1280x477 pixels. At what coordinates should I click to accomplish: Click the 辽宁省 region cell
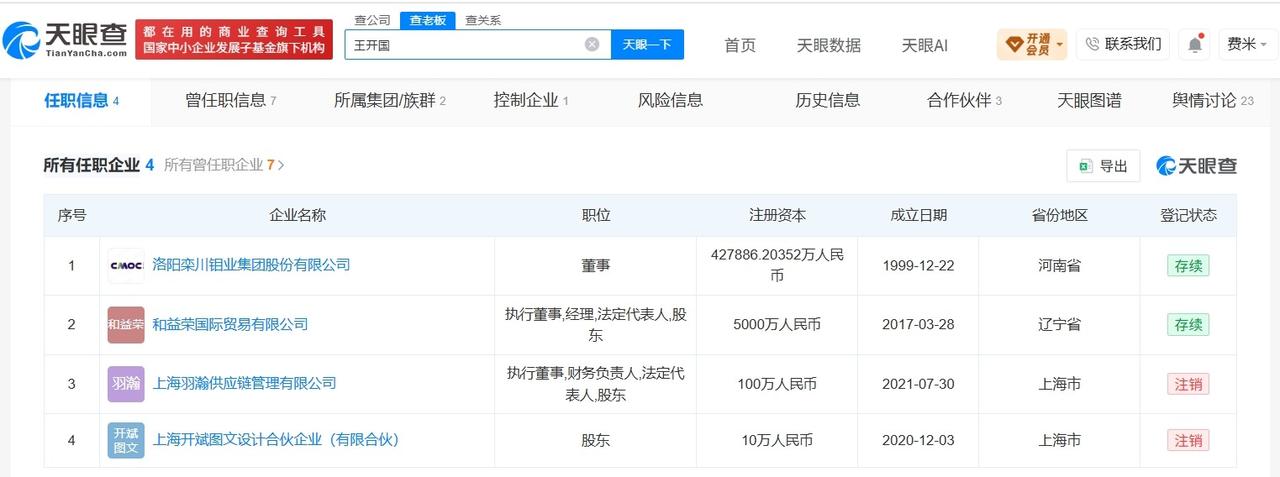(x=1060, y=324)
